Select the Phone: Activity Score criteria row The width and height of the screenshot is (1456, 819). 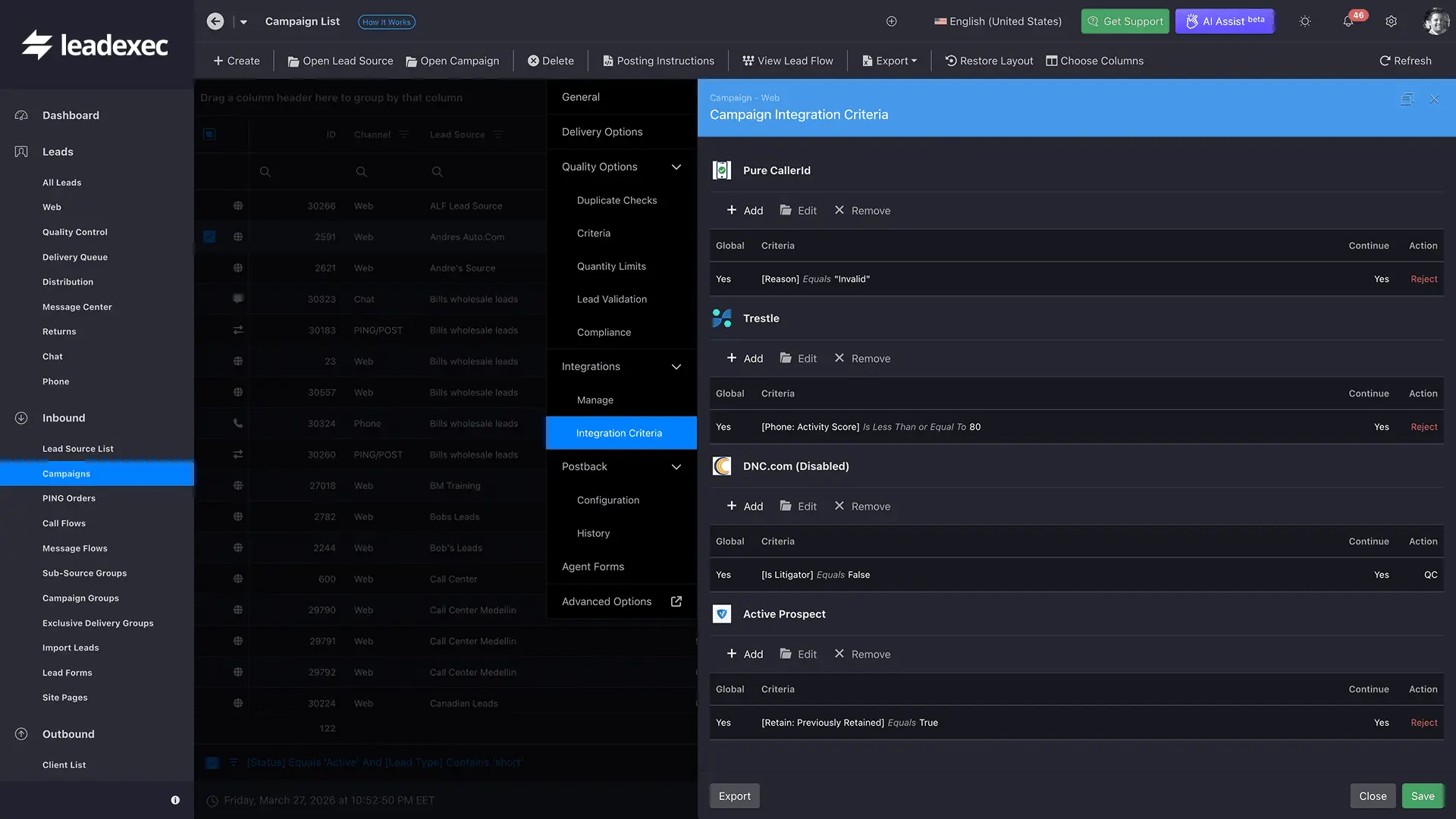tap(1077, 427)
